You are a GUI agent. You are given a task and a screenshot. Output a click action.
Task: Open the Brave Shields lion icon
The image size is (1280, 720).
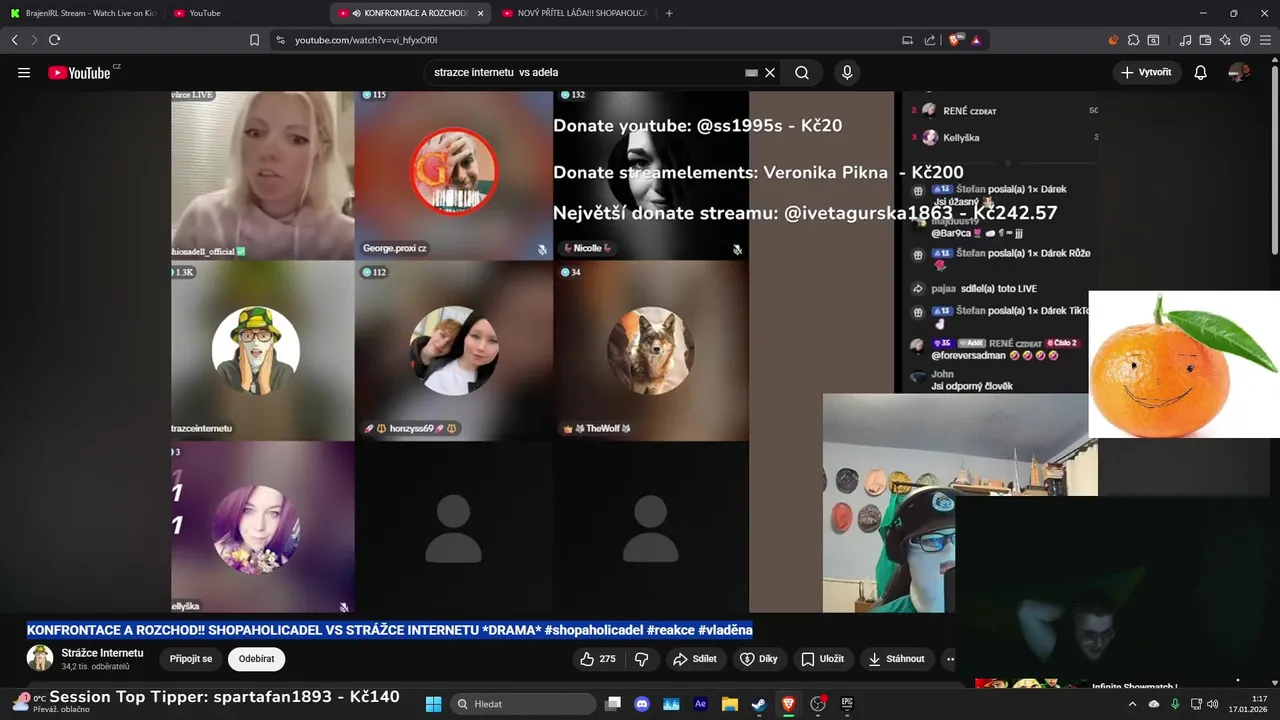click(955, 40)
